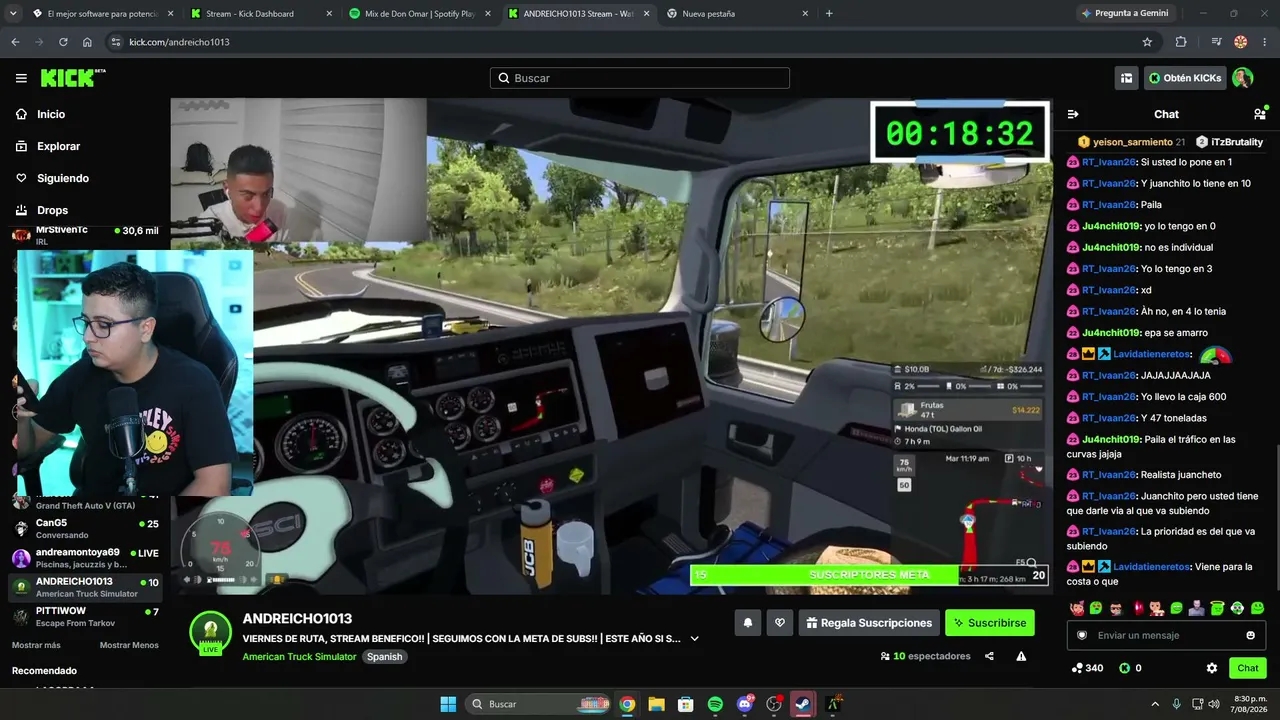Open the emoji picker in chat
Screen dimensions: 1280x720
click(x=1250, y=635)
